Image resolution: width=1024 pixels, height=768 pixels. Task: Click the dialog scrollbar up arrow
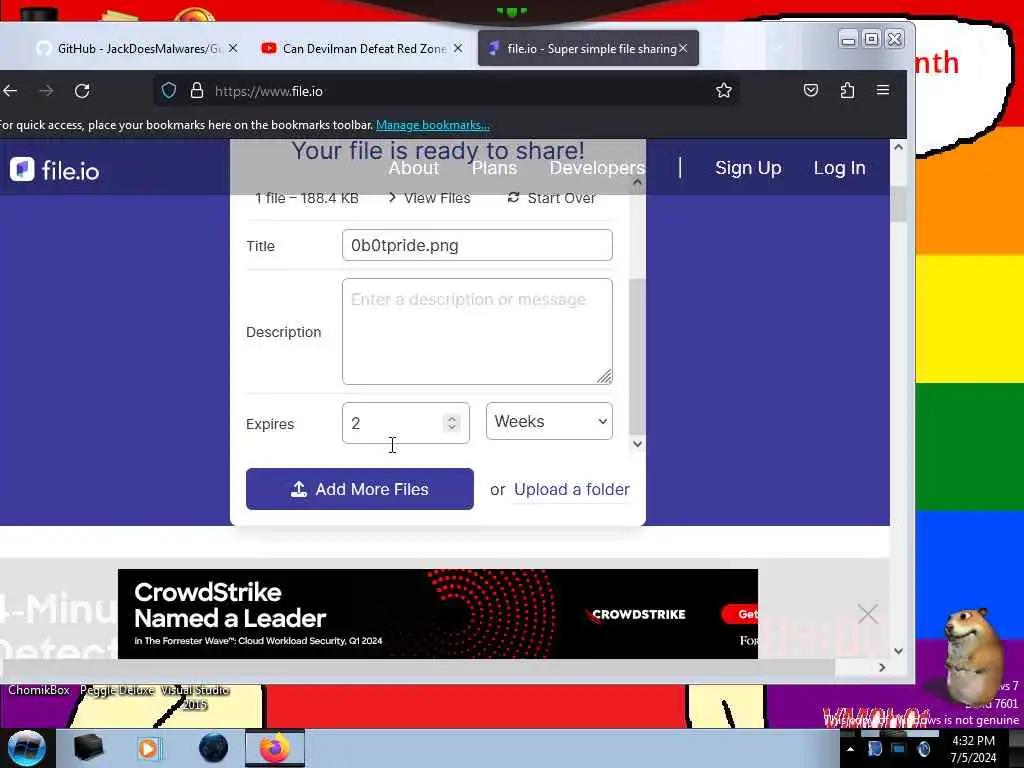coord(637,184)
